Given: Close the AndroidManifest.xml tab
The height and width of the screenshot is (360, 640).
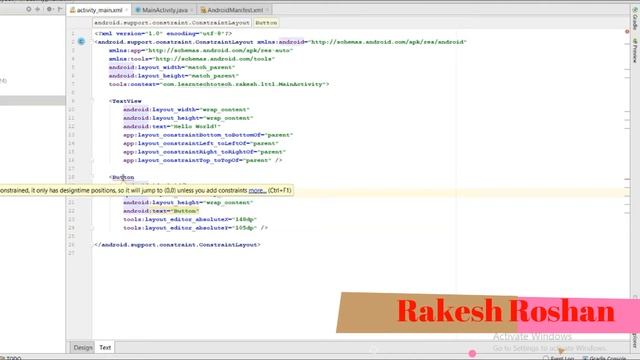Looking at the screenshot, I should (x=267, y=10).
